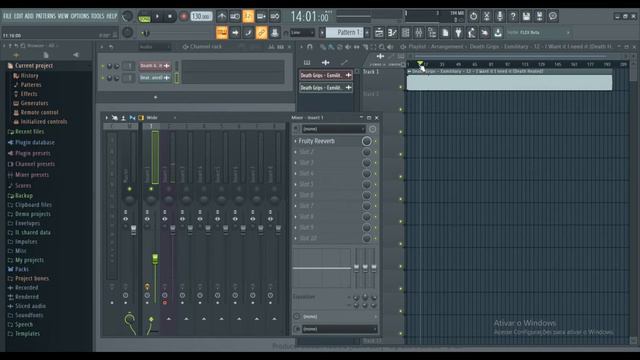Viewport: 640px width, 360px height.
Task: Adjust the main volume knob
Action: coord(127,16)
